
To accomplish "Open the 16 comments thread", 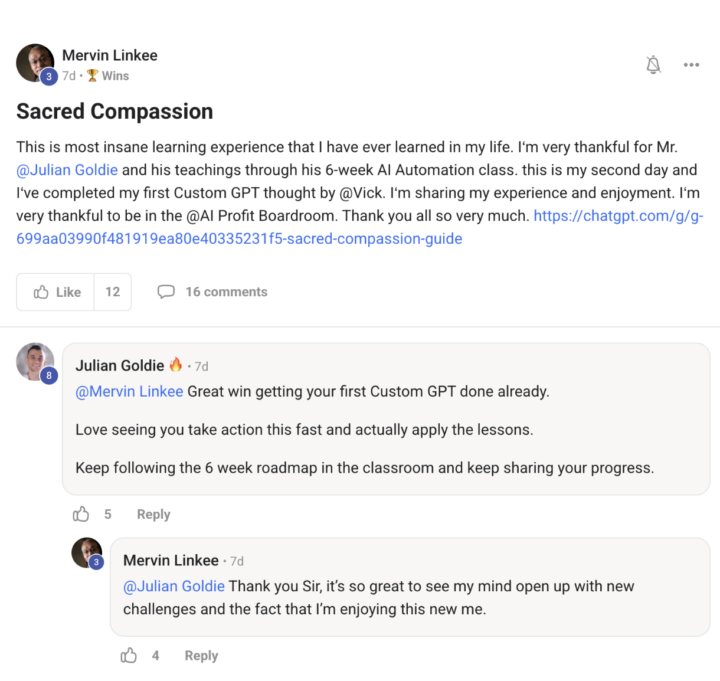I will 213,292.
